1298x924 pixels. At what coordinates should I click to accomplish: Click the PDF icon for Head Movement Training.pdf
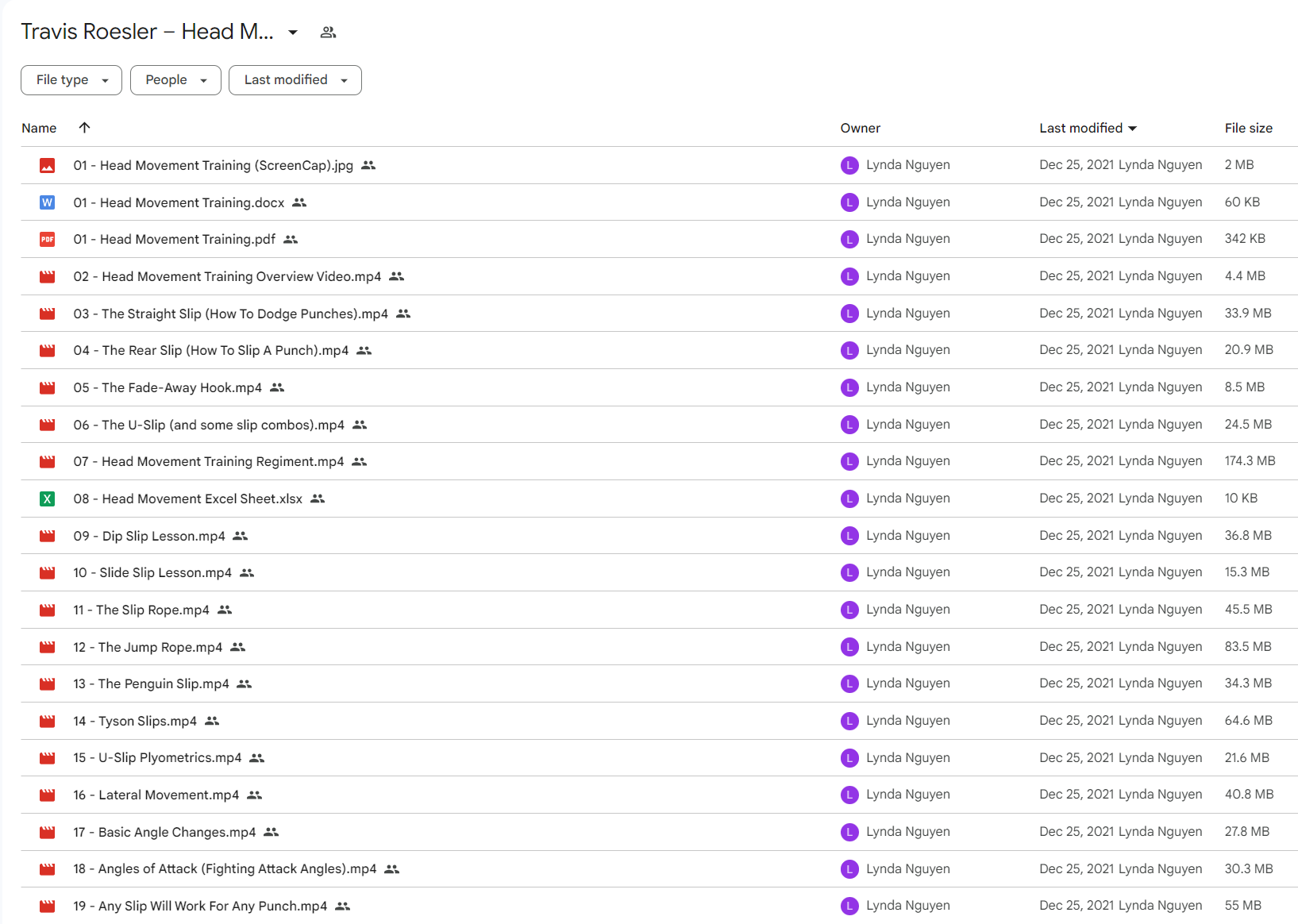48,240
